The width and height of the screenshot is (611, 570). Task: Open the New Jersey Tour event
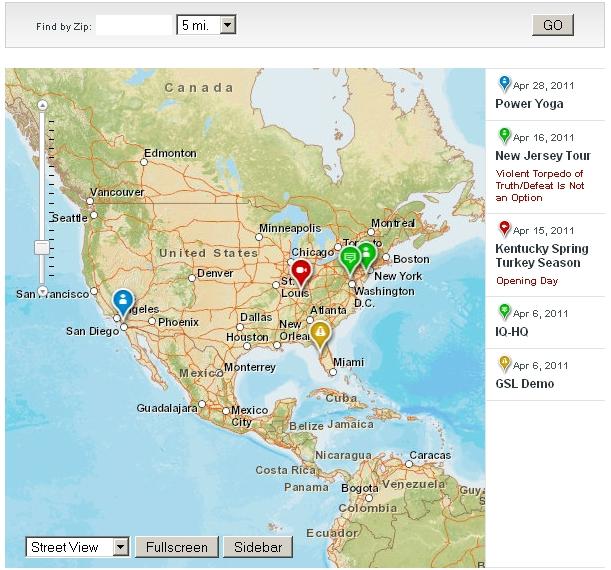pyautogui.click(x=543, y=156)
